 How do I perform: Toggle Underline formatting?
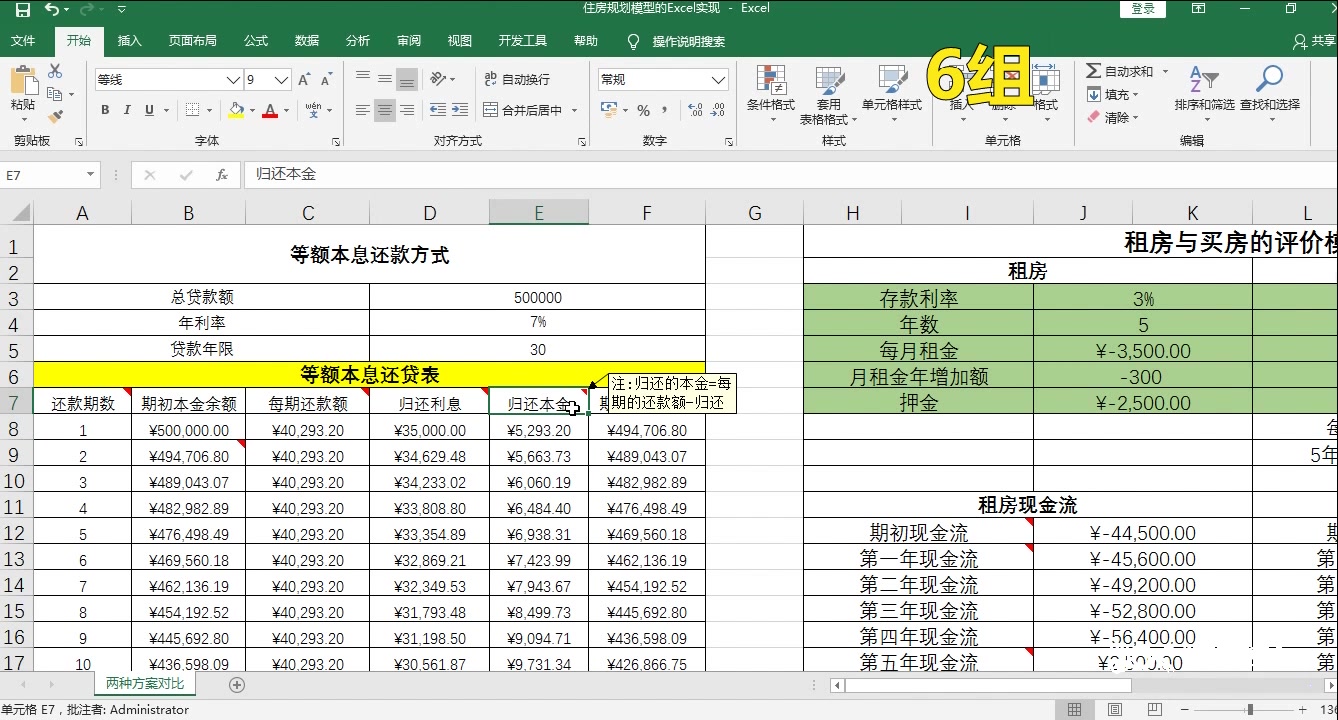click(x=150, y=110)
